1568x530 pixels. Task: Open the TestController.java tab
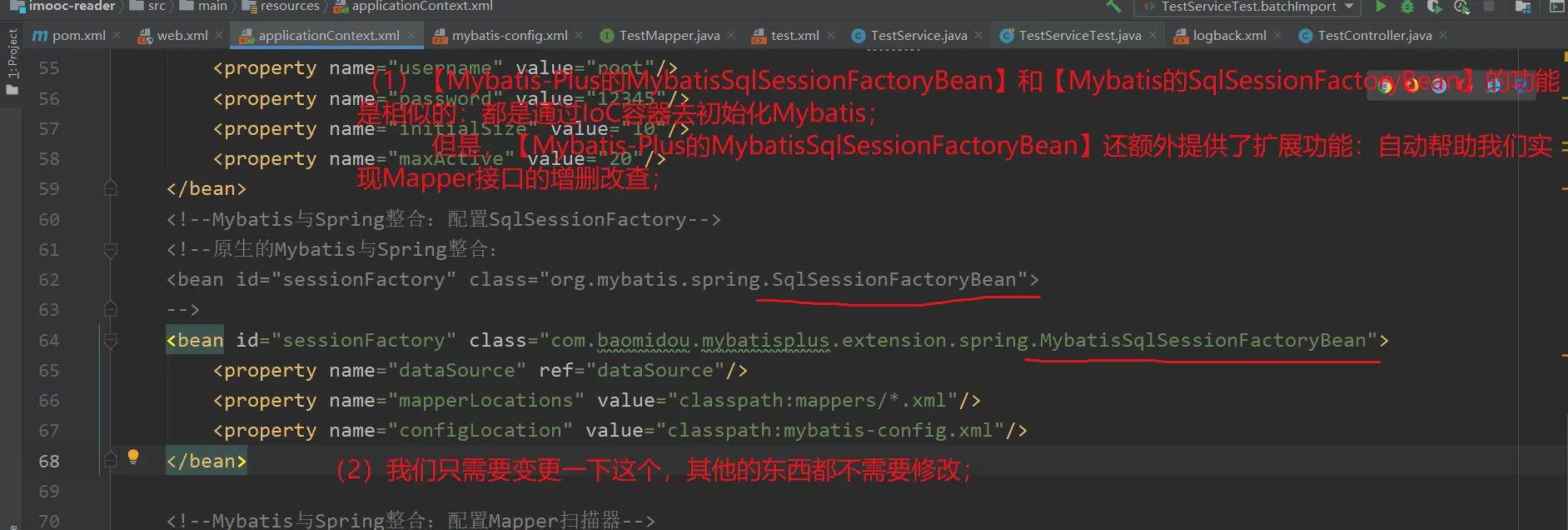tap(1374, 35)
